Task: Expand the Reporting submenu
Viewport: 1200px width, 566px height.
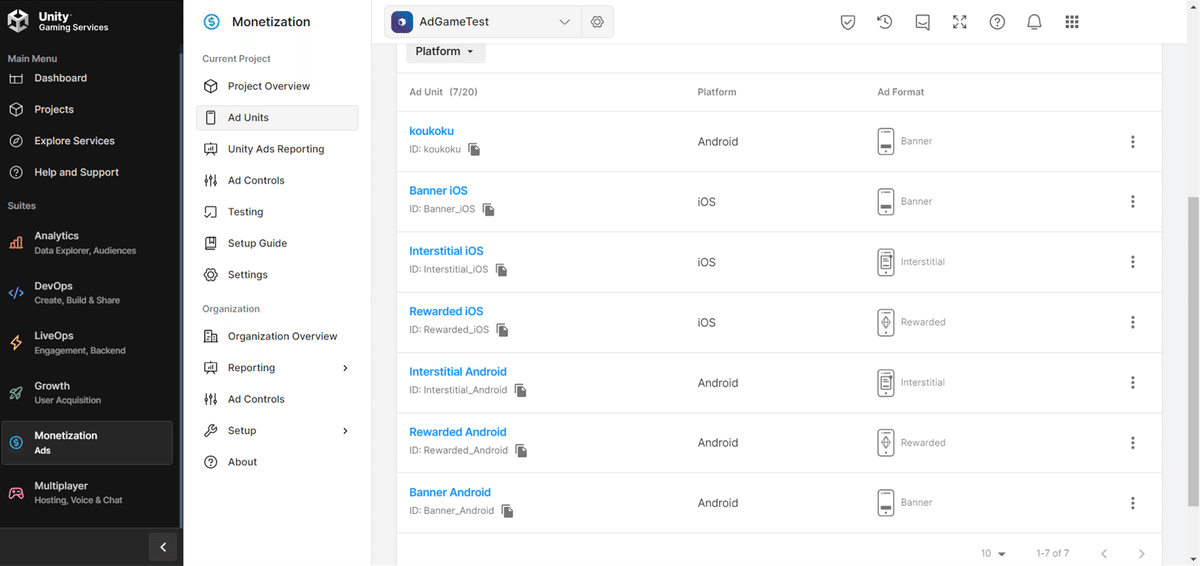Action: (x=345, y=368)
